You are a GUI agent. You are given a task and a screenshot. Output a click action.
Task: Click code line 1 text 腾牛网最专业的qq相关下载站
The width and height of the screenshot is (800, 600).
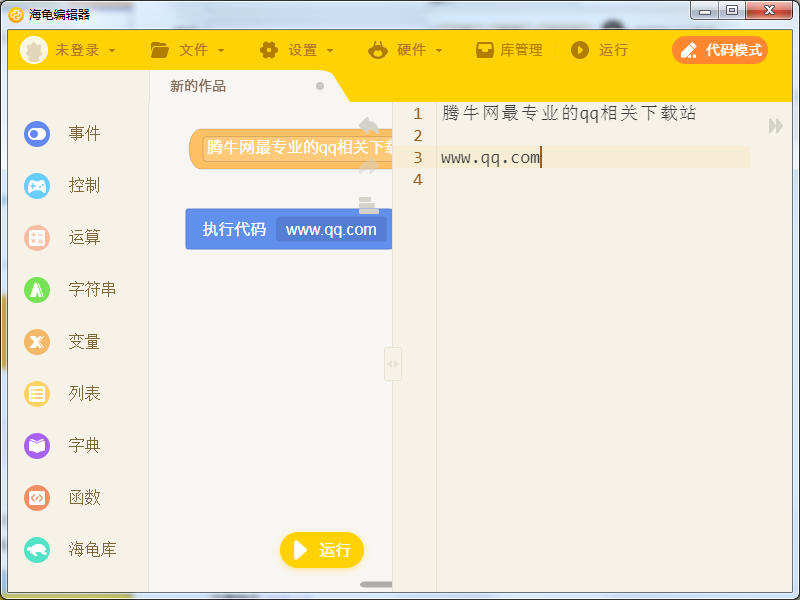[569, 113]
